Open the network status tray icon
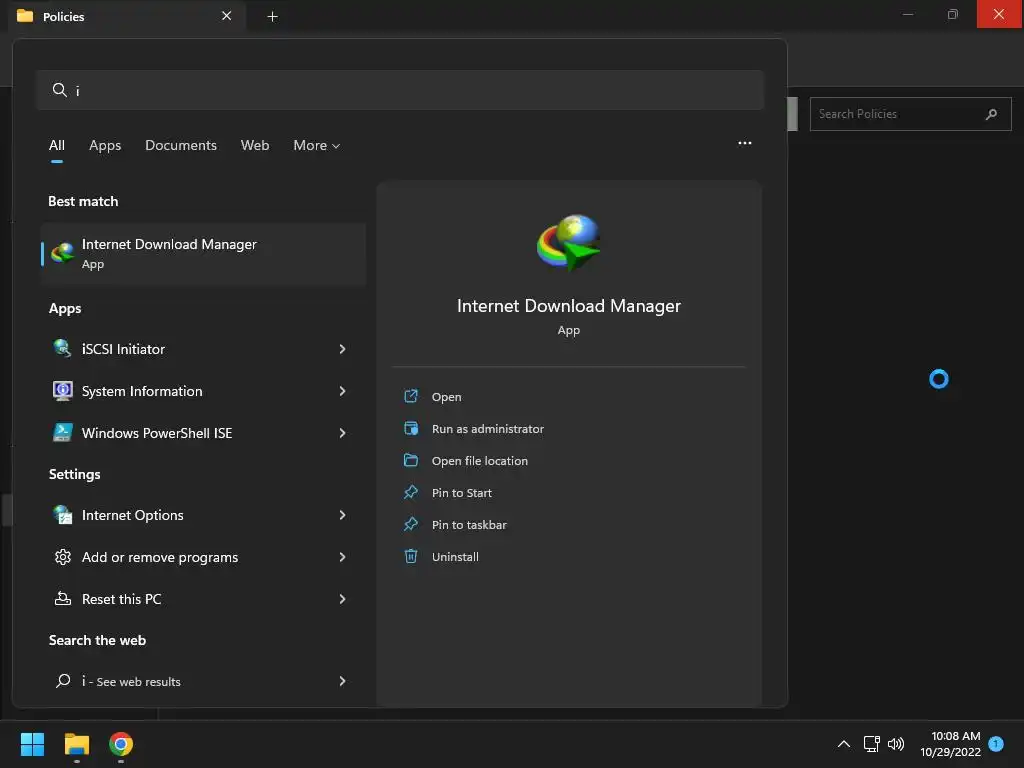Screen dimensions: 1024x768 871,744
